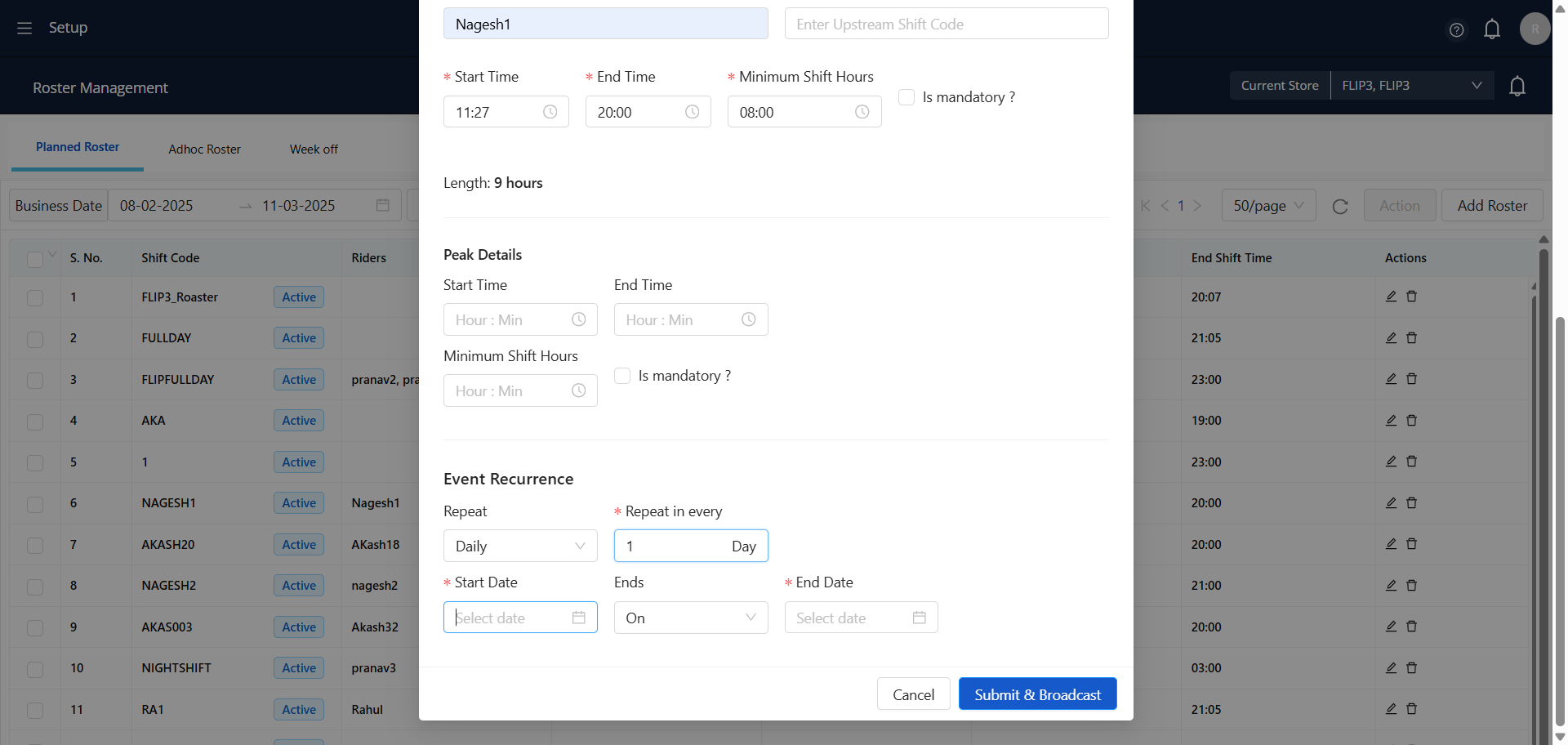Click the user avatar in top right
Image resolution: width=1568 pixels, height=745 pixels.
click(1535, 29)
